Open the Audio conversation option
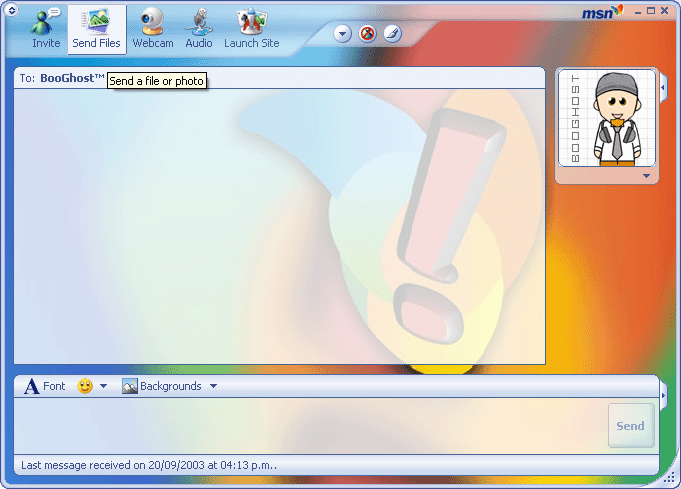This screenshot has height=489, width=681. tap(199, 29)
